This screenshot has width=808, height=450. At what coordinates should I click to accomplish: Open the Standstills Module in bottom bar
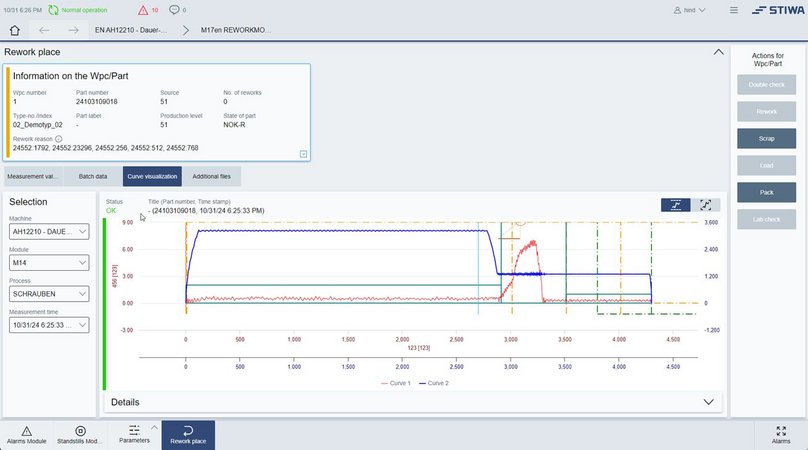coord(80,435)
